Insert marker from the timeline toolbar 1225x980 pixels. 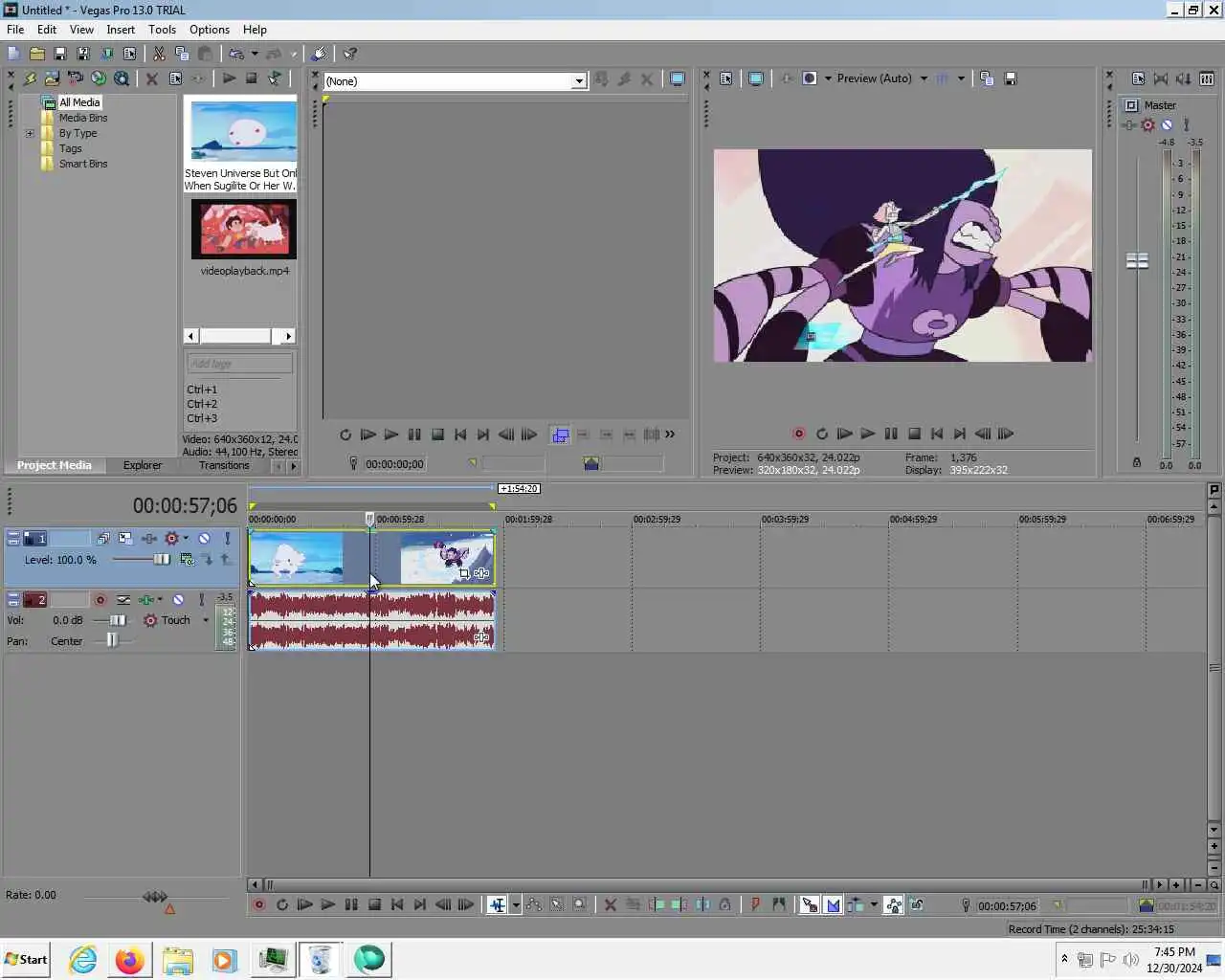click(x=755, y=904)
